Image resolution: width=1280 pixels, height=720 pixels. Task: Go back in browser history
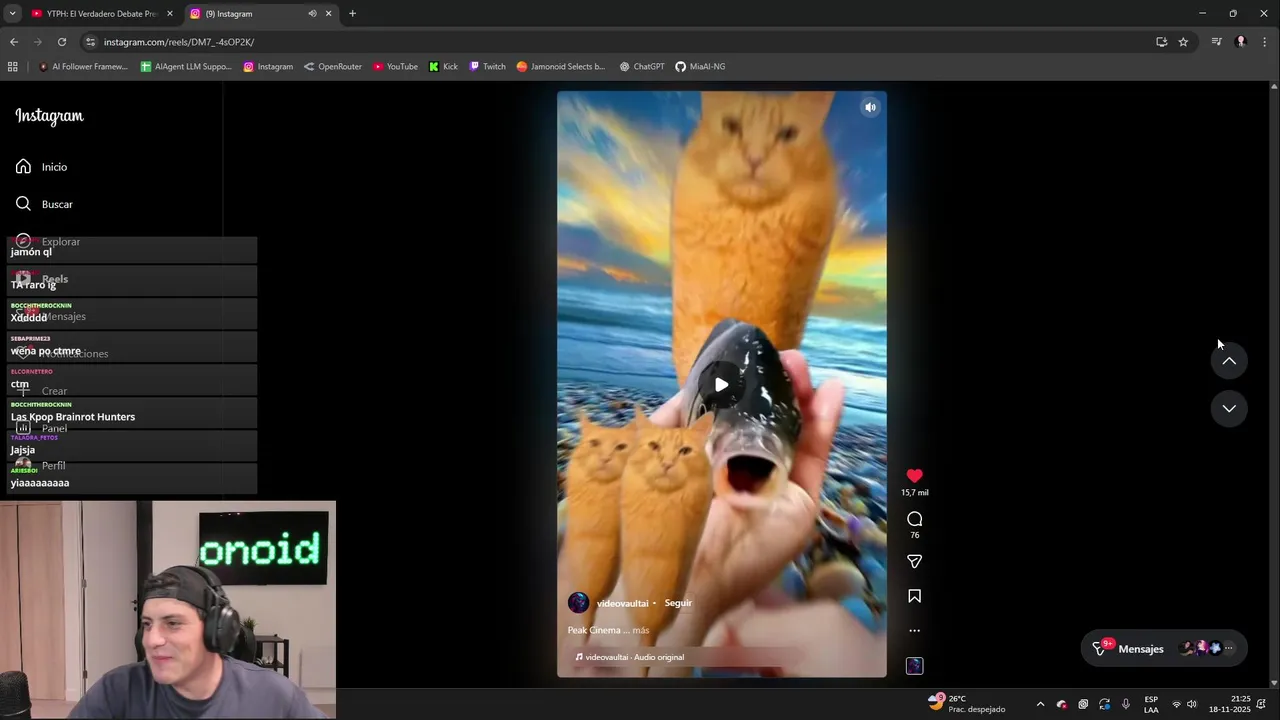(x=14, y=42)
